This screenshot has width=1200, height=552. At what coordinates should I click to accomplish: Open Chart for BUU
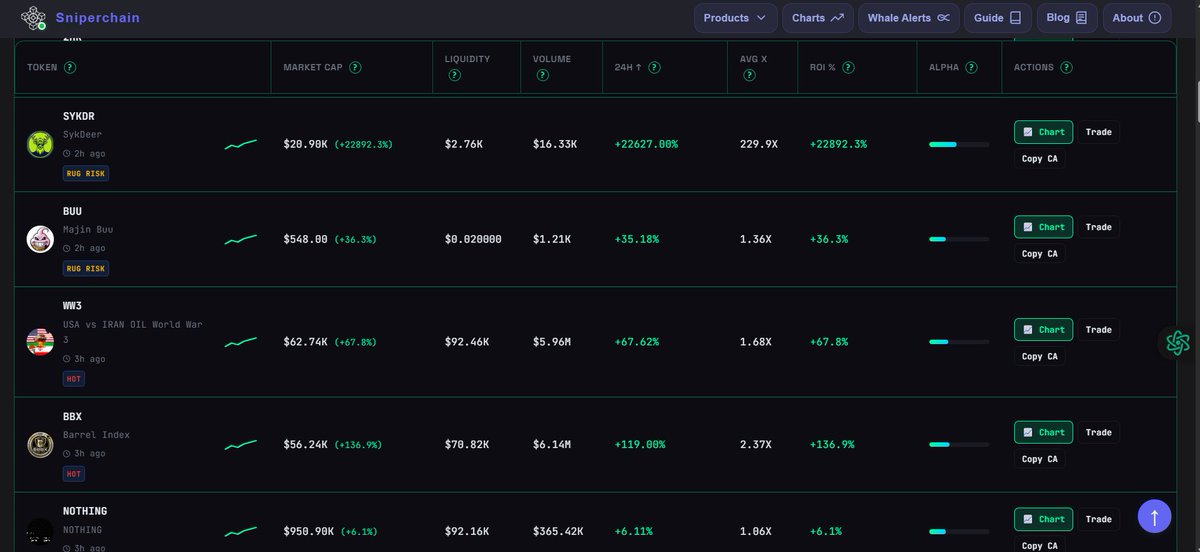(1044, 227)
